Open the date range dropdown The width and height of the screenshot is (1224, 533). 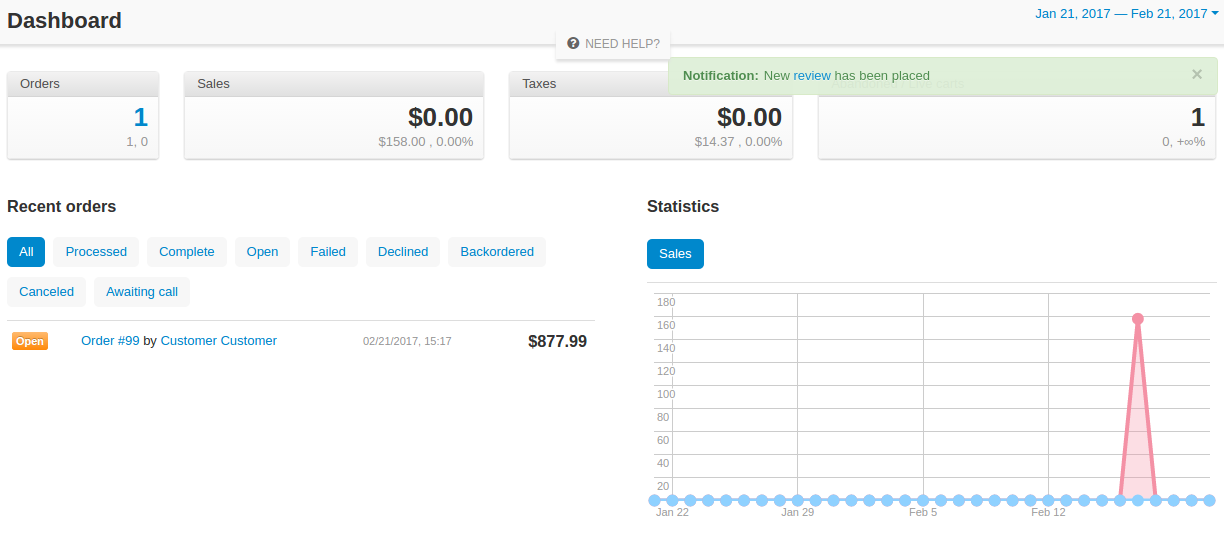tap(1126, 13)
